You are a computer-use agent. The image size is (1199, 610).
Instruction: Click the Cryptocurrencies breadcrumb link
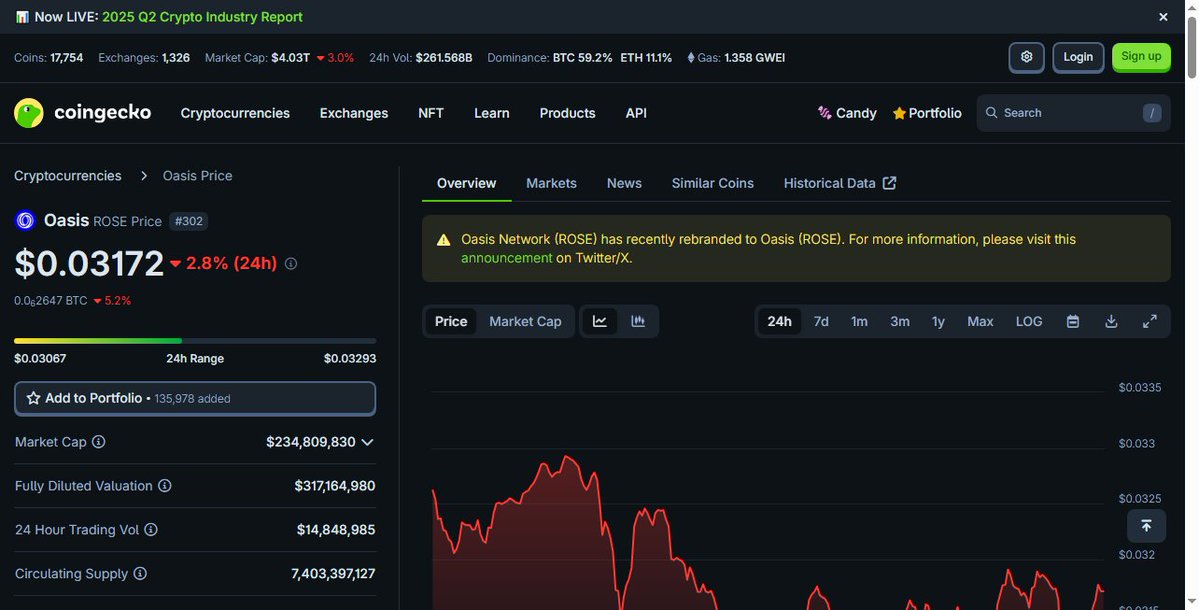click(67, 176)
